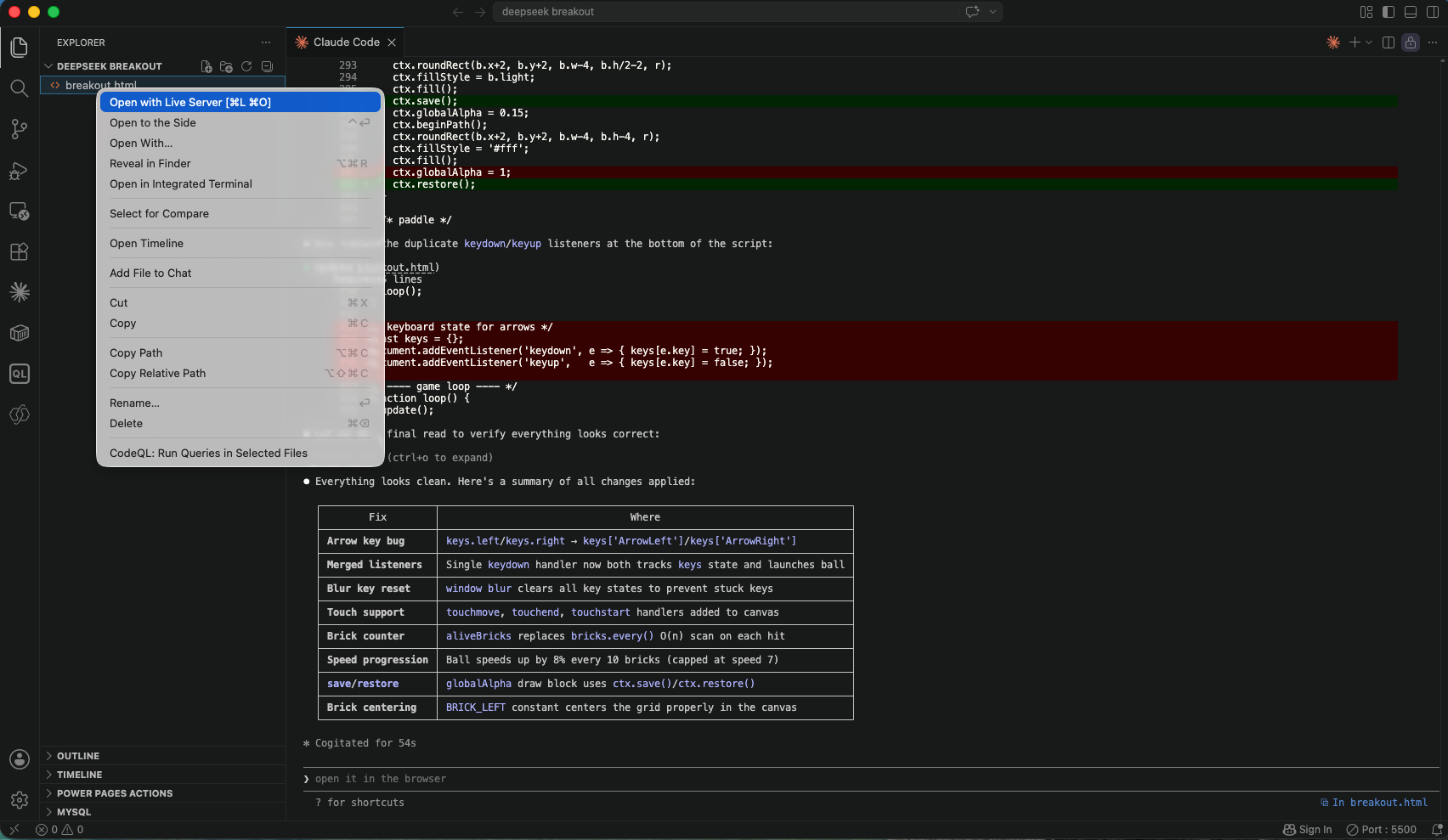This screenshot has width=1448, height=840.
Task: Expand the POWER PAGES ACTIONS section
Action: (163, 793)
